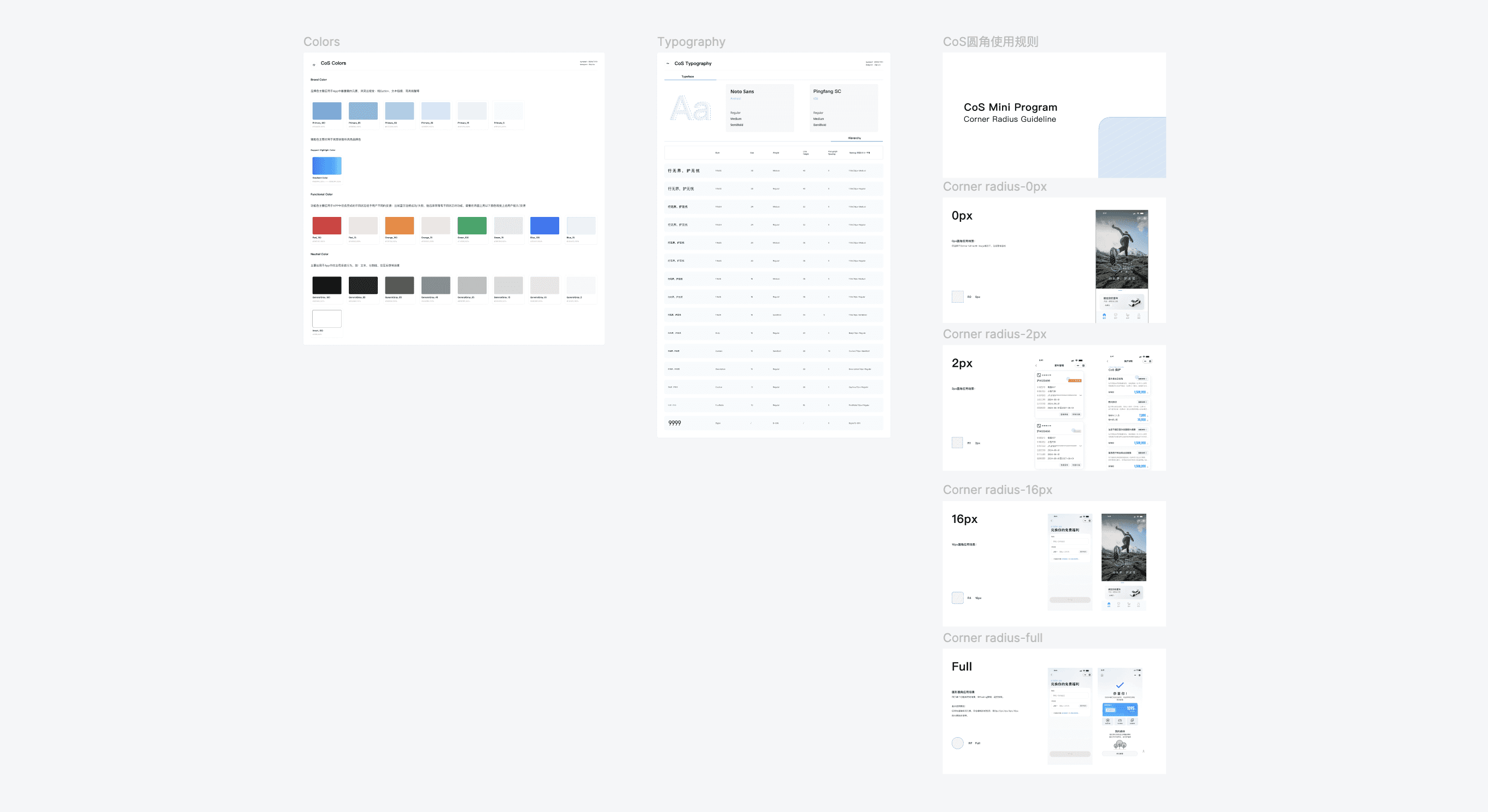Click the Hierarchy tab in Typography
The image size is (1488, 812).
coord(854,138)
